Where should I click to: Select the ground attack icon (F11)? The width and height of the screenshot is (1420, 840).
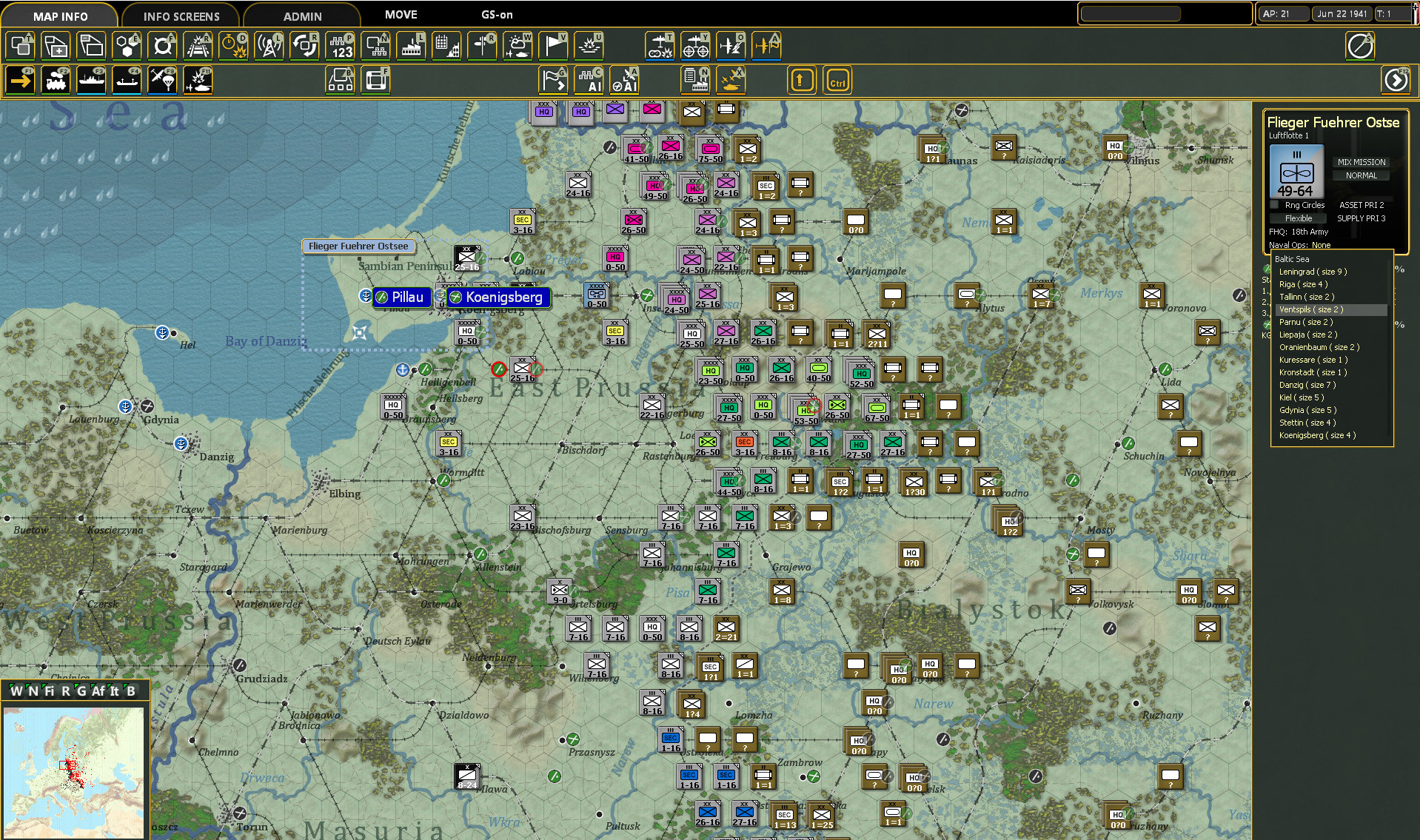pyautogui.click(x=198, y=80)
